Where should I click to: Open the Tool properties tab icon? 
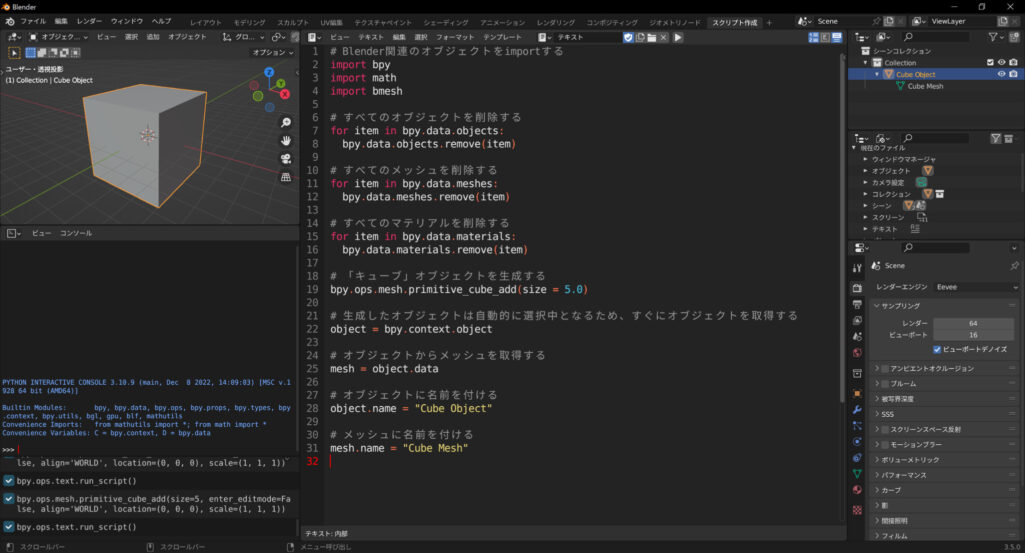(x=857, y=268)
